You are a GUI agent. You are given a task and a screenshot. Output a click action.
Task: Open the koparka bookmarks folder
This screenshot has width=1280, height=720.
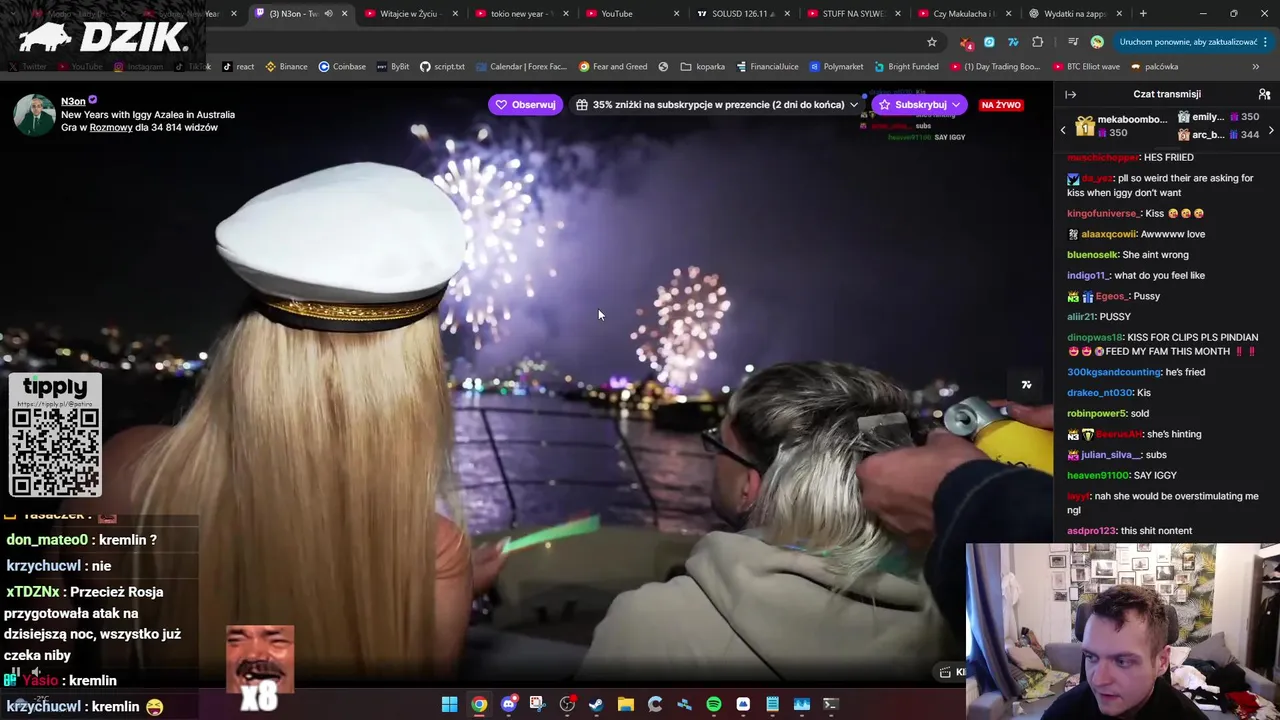pos(702,67)
